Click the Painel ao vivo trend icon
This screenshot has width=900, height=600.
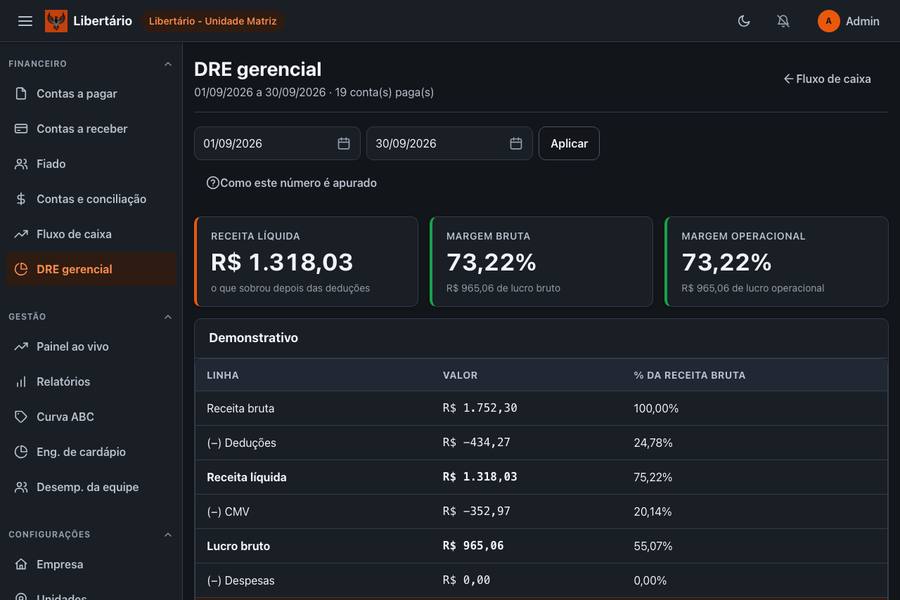pyautogui.click(x=21, y=346)
